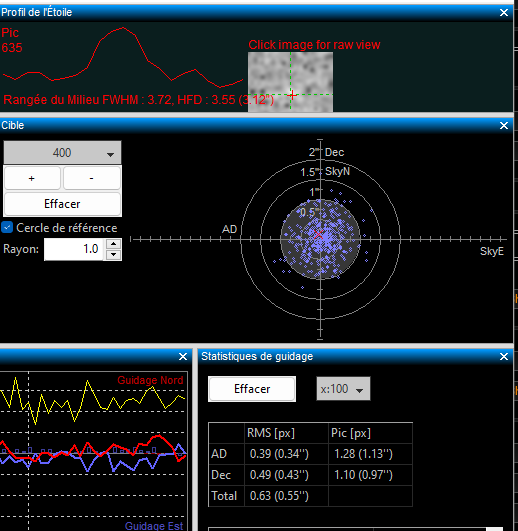Decrease Rayon with down arrow

click(x=114, y=255)
